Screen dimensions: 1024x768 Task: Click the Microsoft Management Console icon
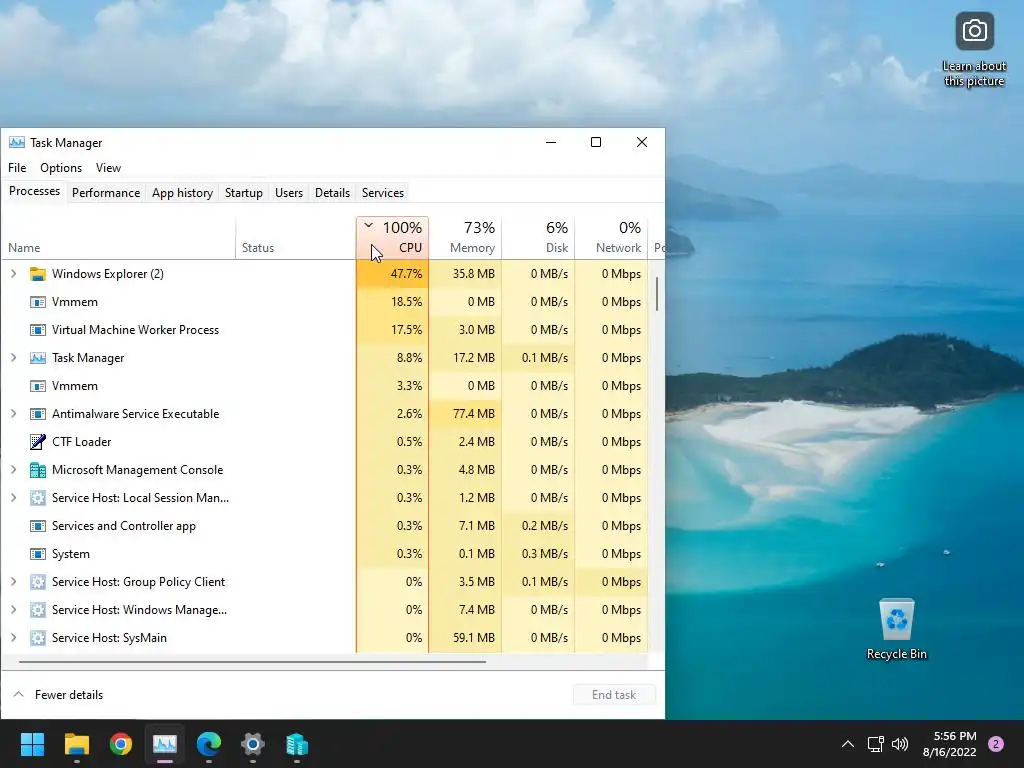coord(38,470)
